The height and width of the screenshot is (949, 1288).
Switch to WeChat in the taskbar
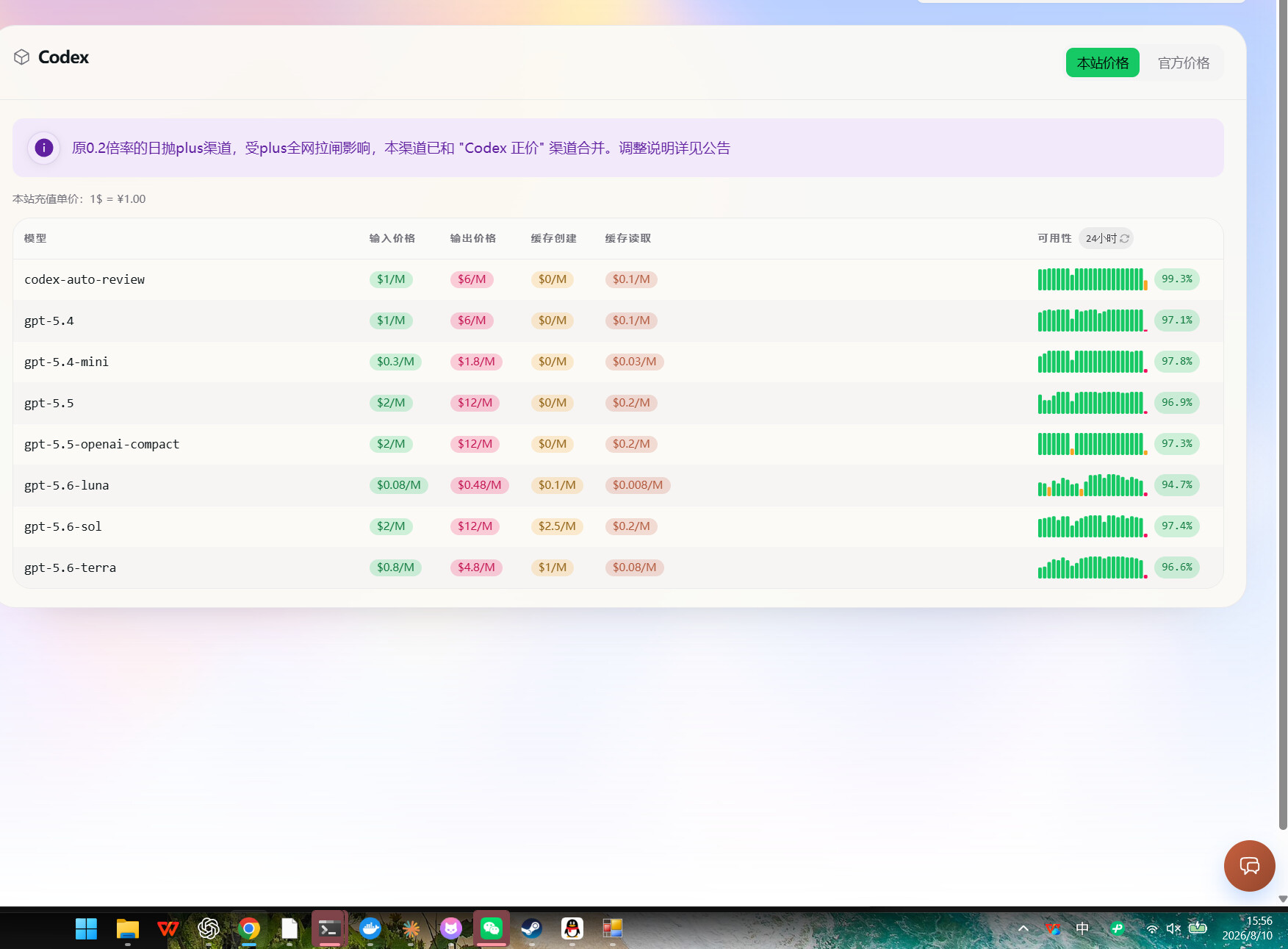[x=492, y=929]
